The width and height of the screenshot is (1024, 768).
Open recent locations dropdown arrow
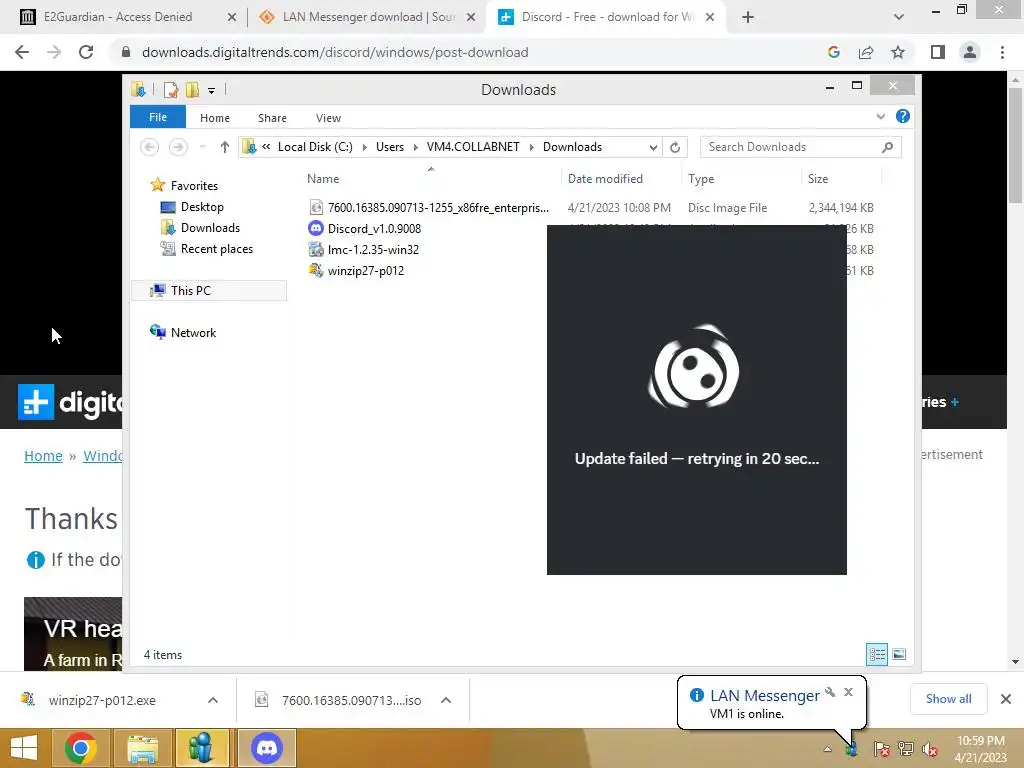(x=202, y=147)
